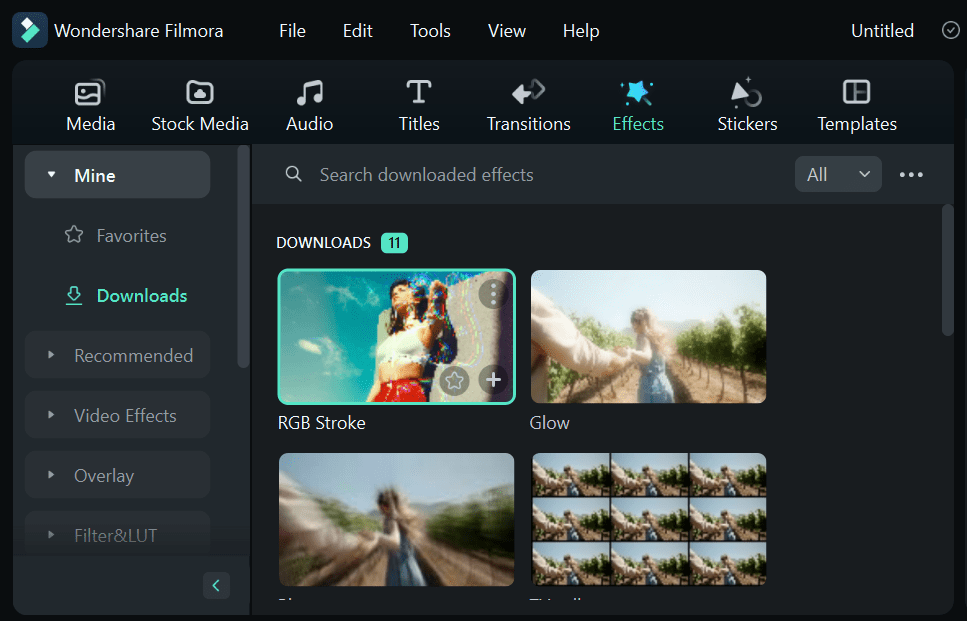
Task: Open the View menu
Action: 506,31
